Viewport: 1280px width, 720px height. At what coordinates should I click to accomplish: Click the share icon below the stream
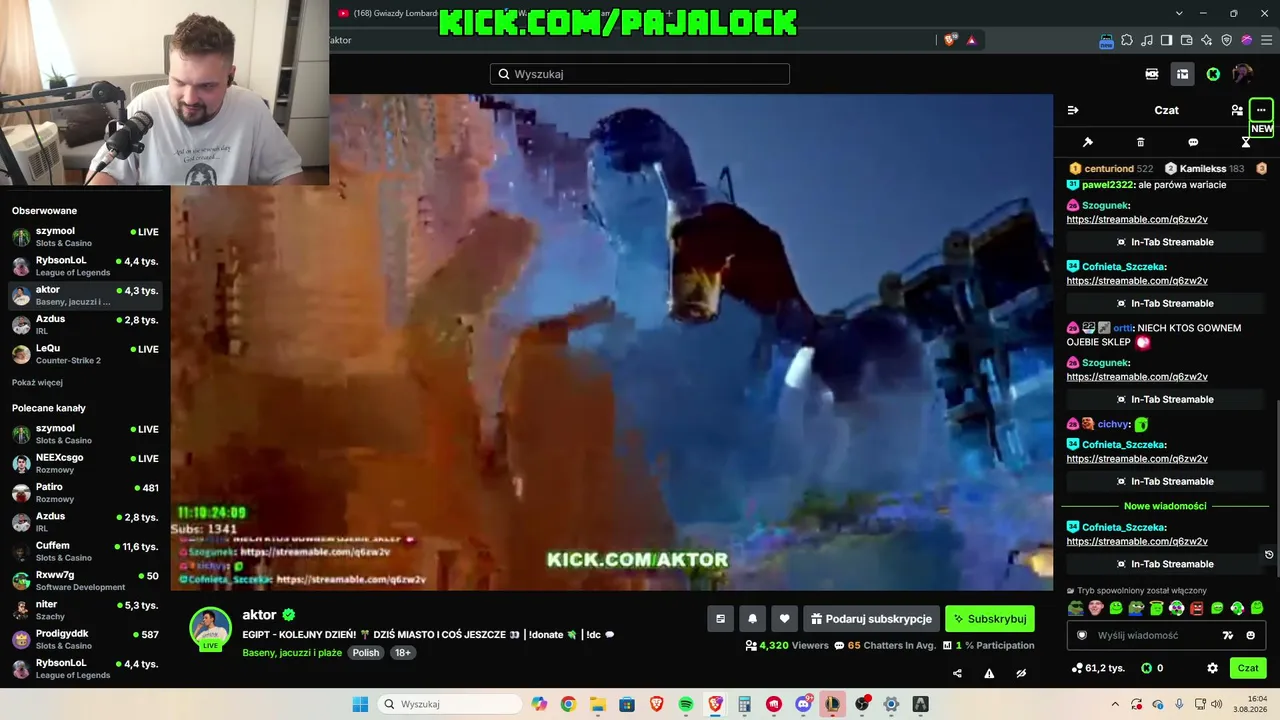click(957, 673)
